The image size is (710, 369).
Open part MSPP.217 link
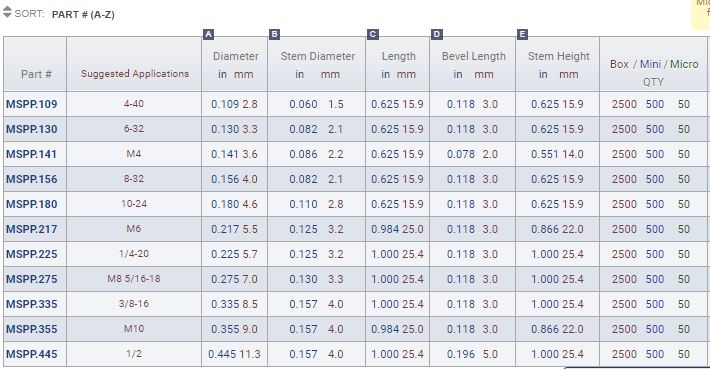[x=32, y=229]
